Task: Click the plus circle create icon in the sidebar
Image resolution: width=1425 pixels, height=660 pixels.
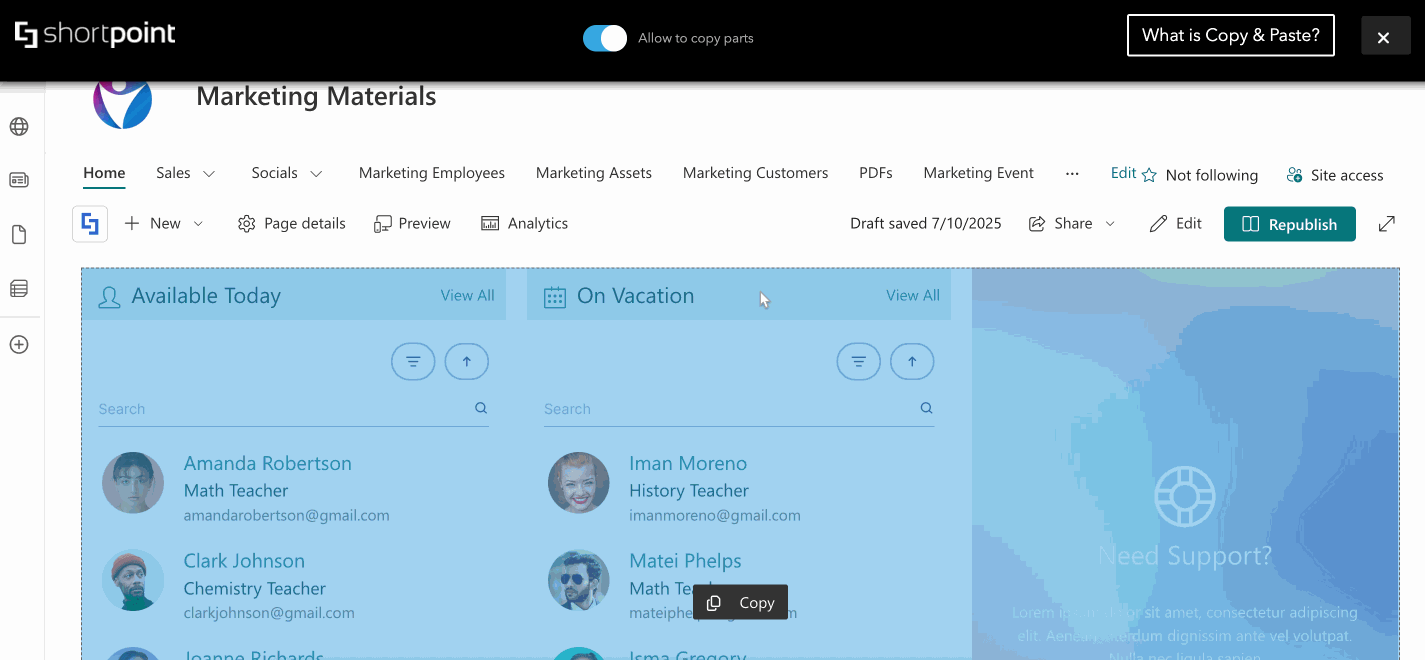Action: click(19, 345)
